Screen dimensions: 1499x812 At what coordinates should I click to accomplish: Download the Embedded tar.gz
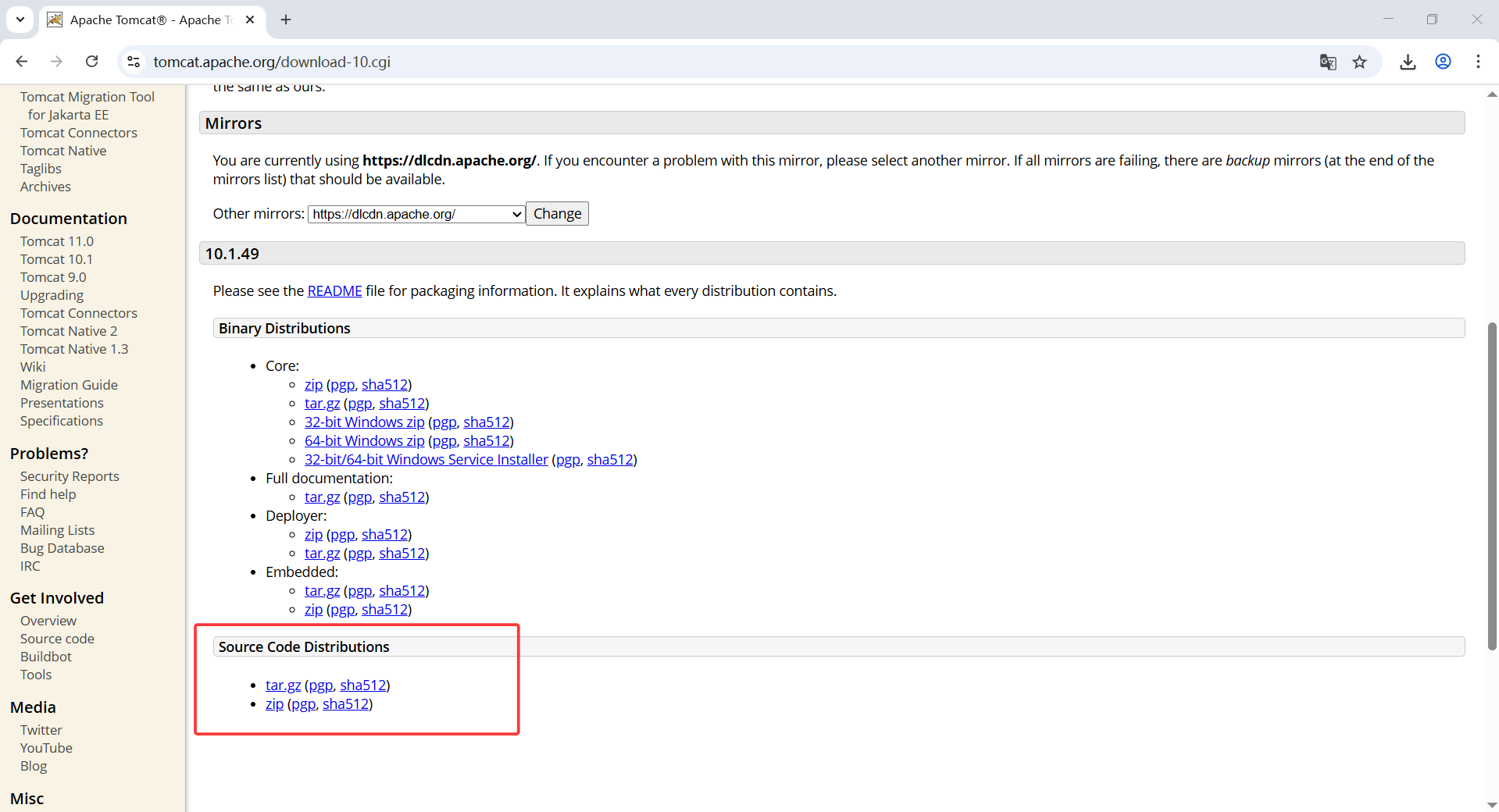point(322,591)
